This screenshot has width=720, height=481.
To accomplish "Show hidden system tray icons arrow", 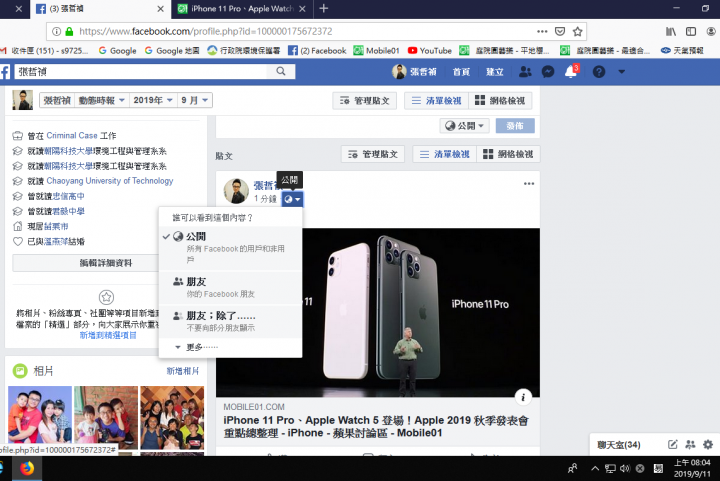I will tap(595, 469).
